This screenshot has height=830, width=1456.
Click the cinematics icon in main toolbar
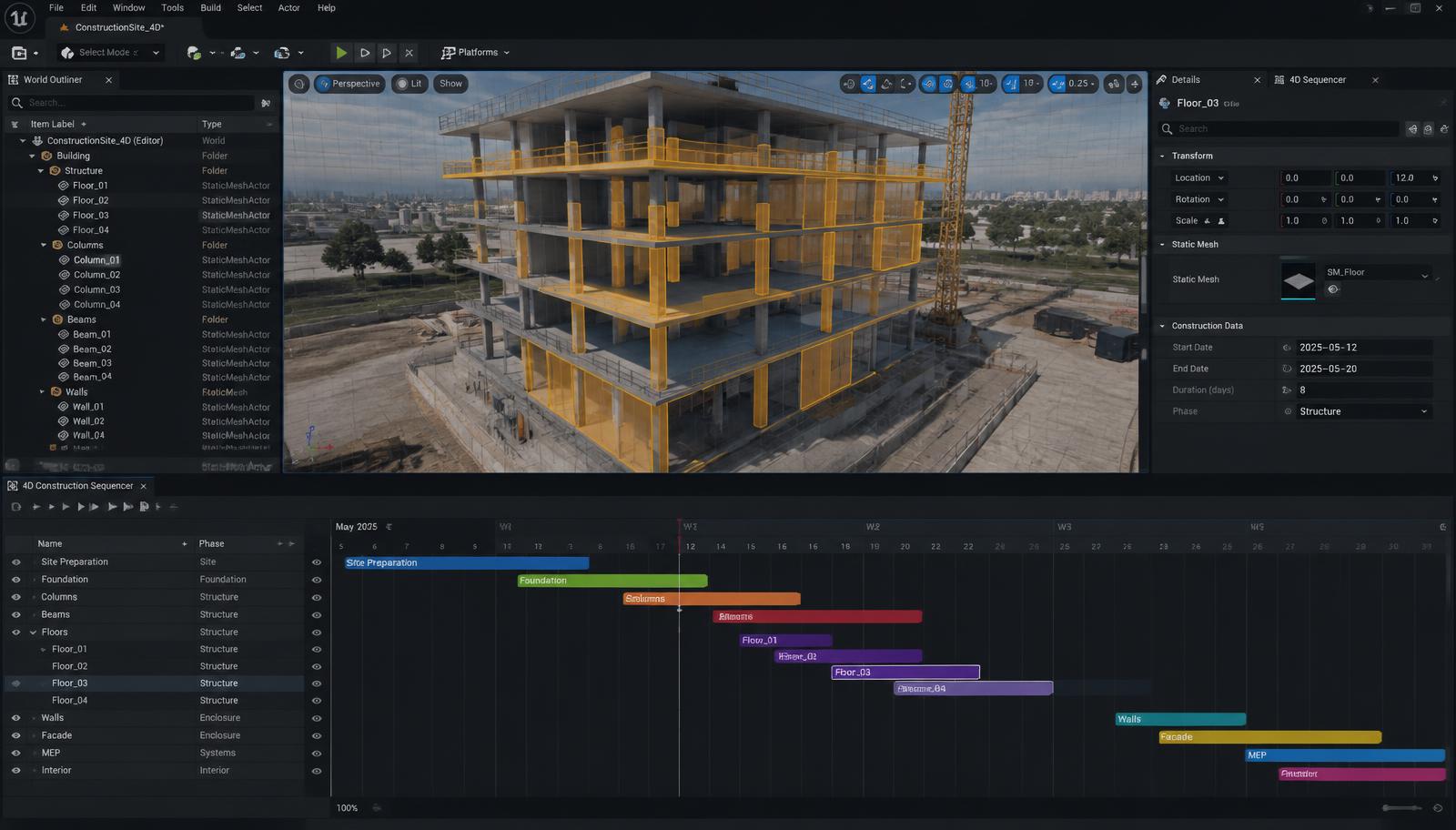(282, 53)
